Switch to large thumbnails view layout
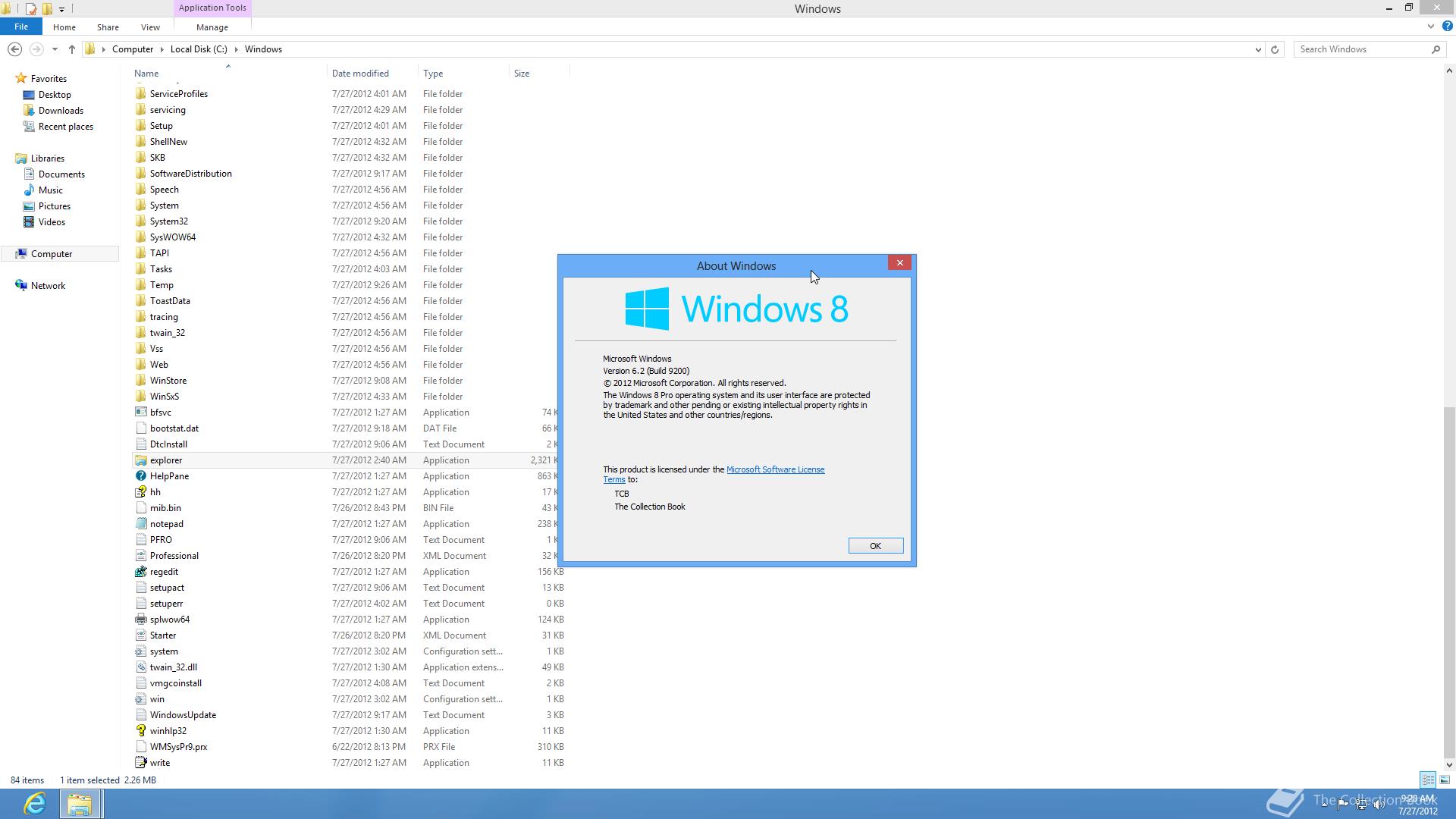The image size is (1456, 819). point(1445,780)
